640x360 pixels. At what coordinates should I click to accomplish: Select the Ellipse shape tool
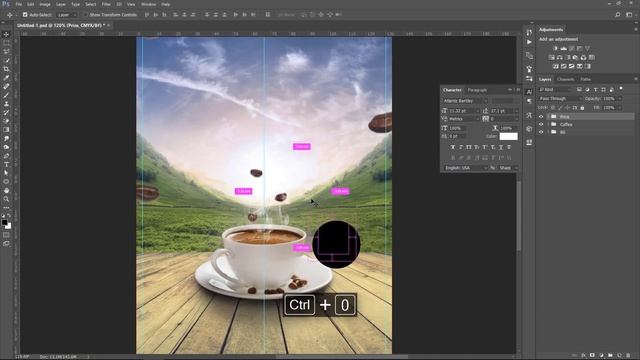tap(6, 182)
